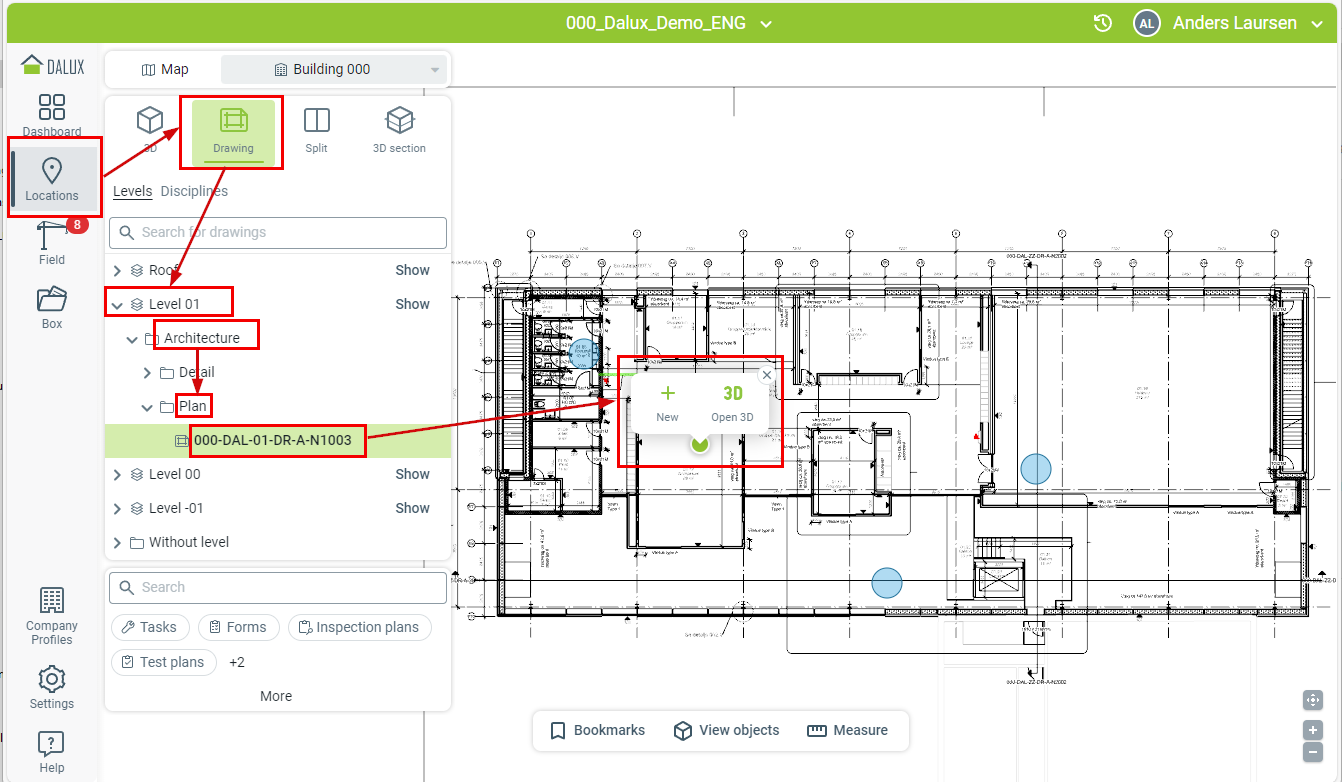Open the Locations section in sidebar
1342x782 pixels.
pyautogui.click(x=52, y=179)
